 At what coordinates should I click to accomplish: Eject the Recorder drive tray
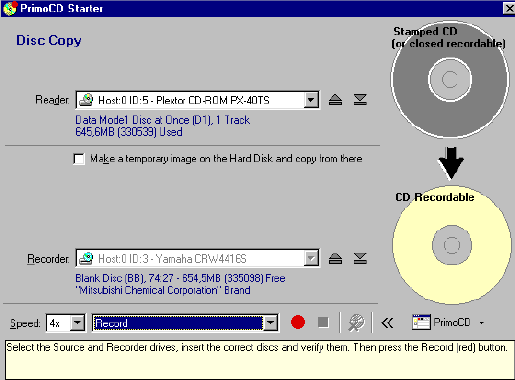(x=335, y=258)
